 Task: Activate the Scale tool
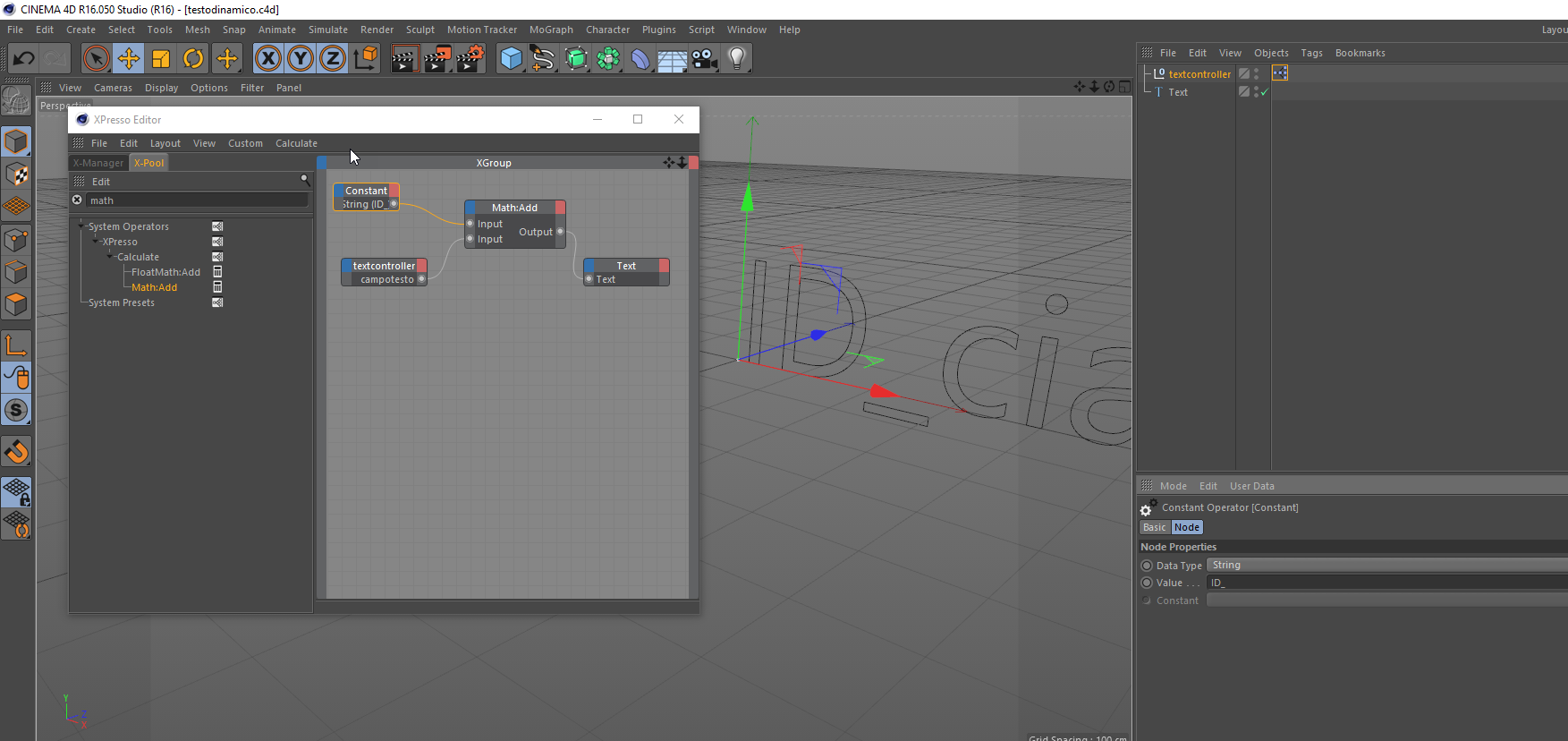pos(161,59)
